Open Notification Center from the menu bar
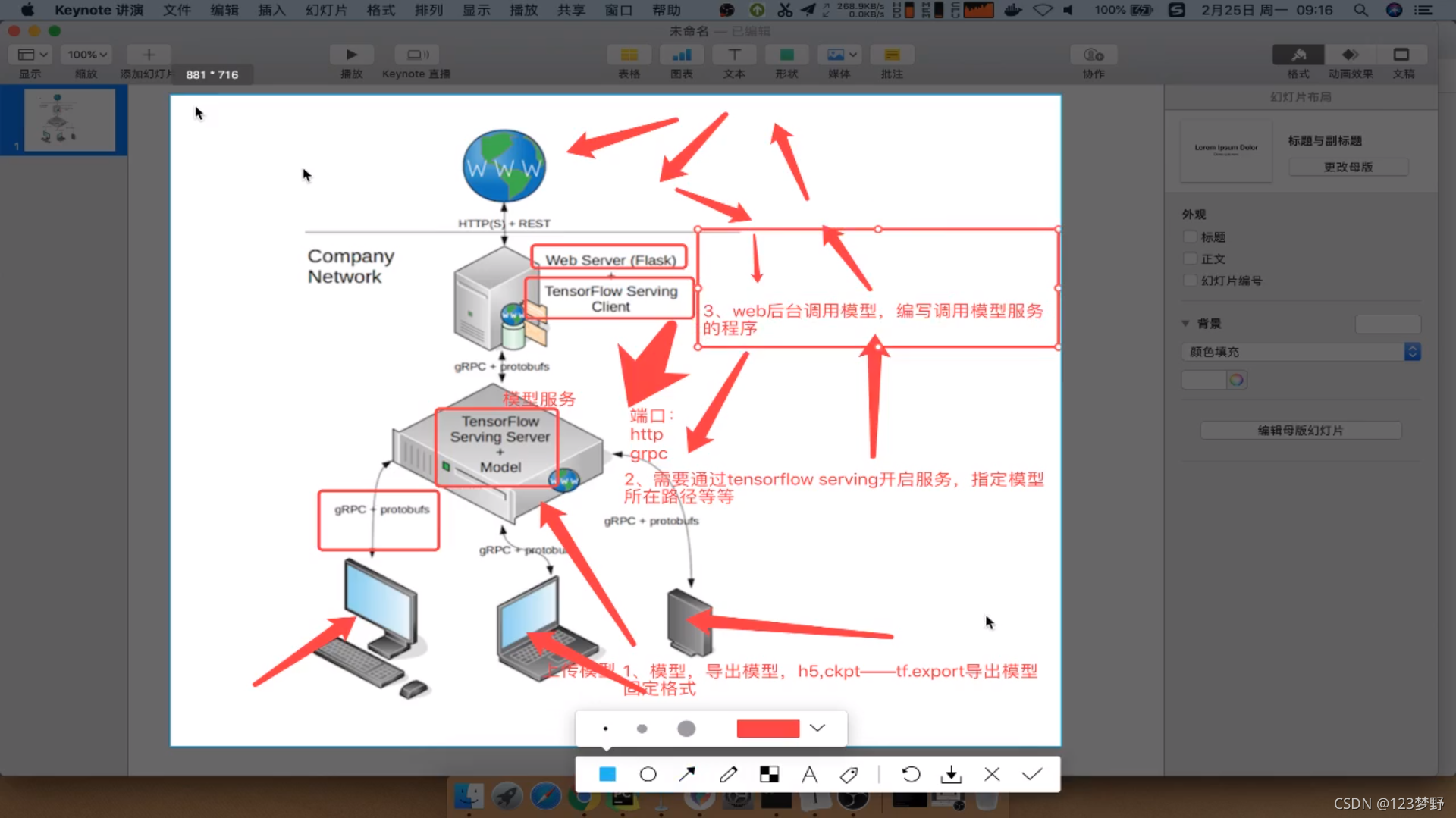The height and width of the screenshot is (818, 1456). pyautogui.click(x=1424, y=10)
